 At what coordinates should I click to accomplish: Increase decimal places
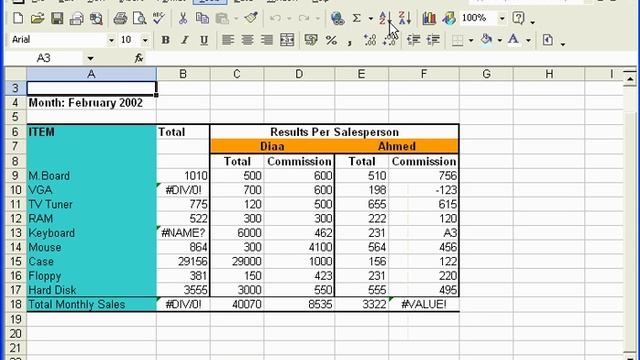pyautogui.click(x=370, y=40)
